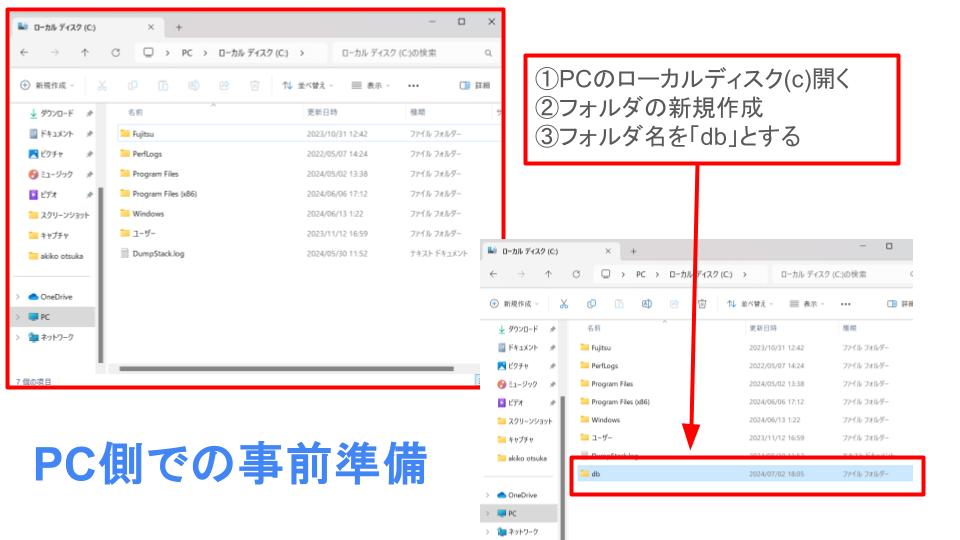
Task: Sort by 名前 column header in back window
Action: [x=135, y=112]
